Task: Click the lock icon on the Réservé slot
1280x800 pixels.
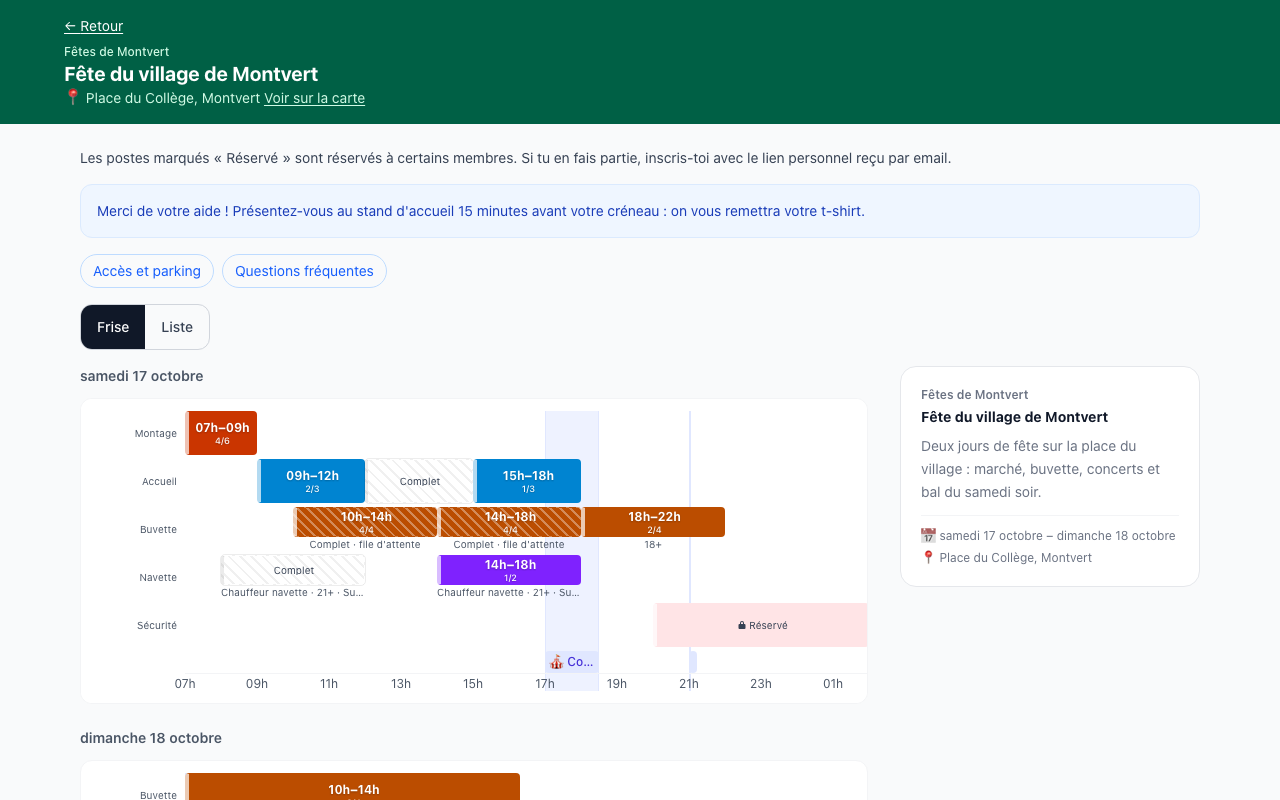Action: click(742, 626)
